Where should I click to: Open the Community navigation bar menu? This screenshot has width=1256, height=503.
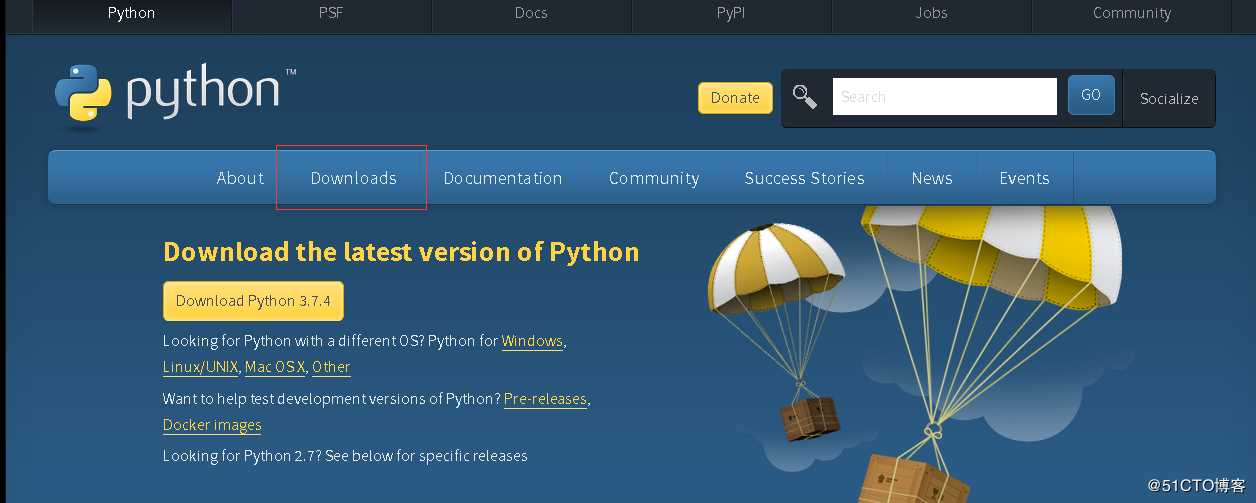[x=654, y=178]
